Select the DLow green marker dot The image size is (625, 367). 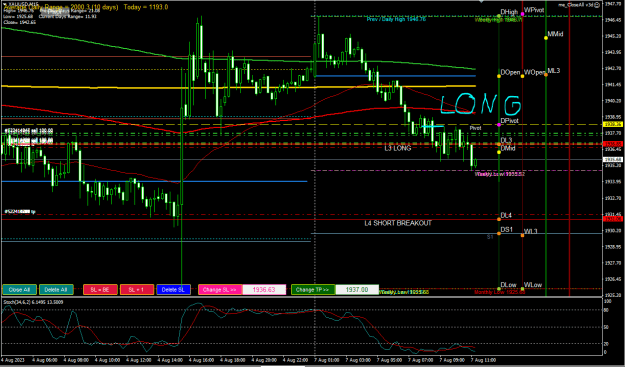tap(499, 288)
